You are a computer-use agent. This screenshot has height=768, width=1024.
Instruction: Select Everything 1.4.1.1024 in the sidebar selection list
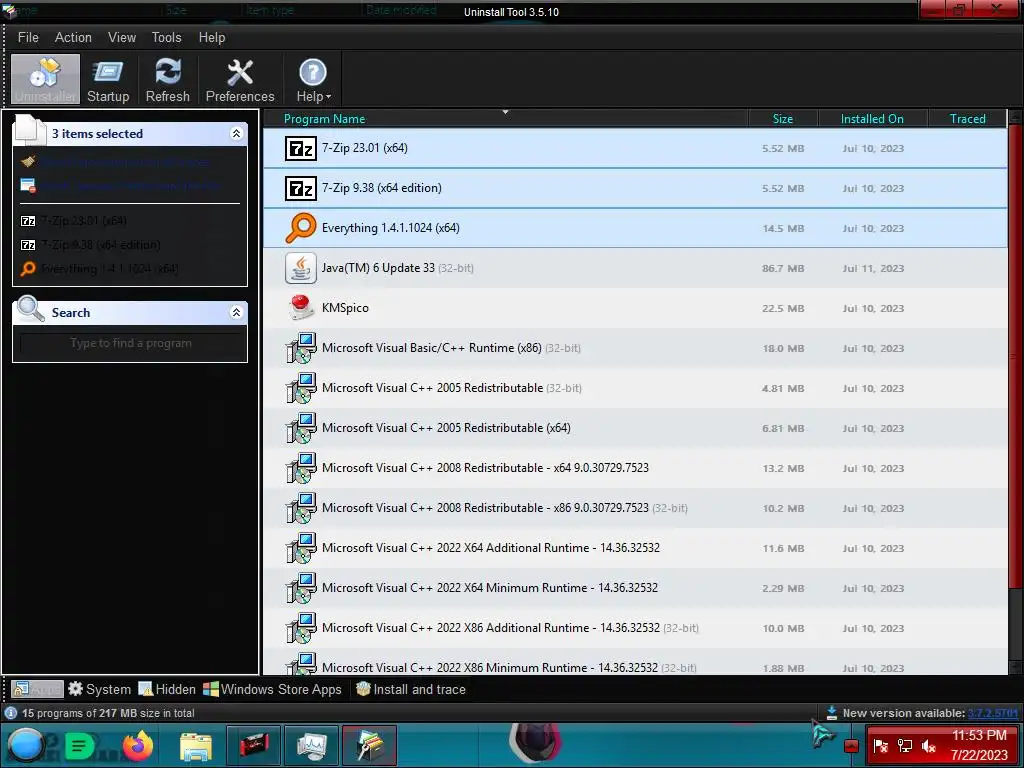coord(99,268)
